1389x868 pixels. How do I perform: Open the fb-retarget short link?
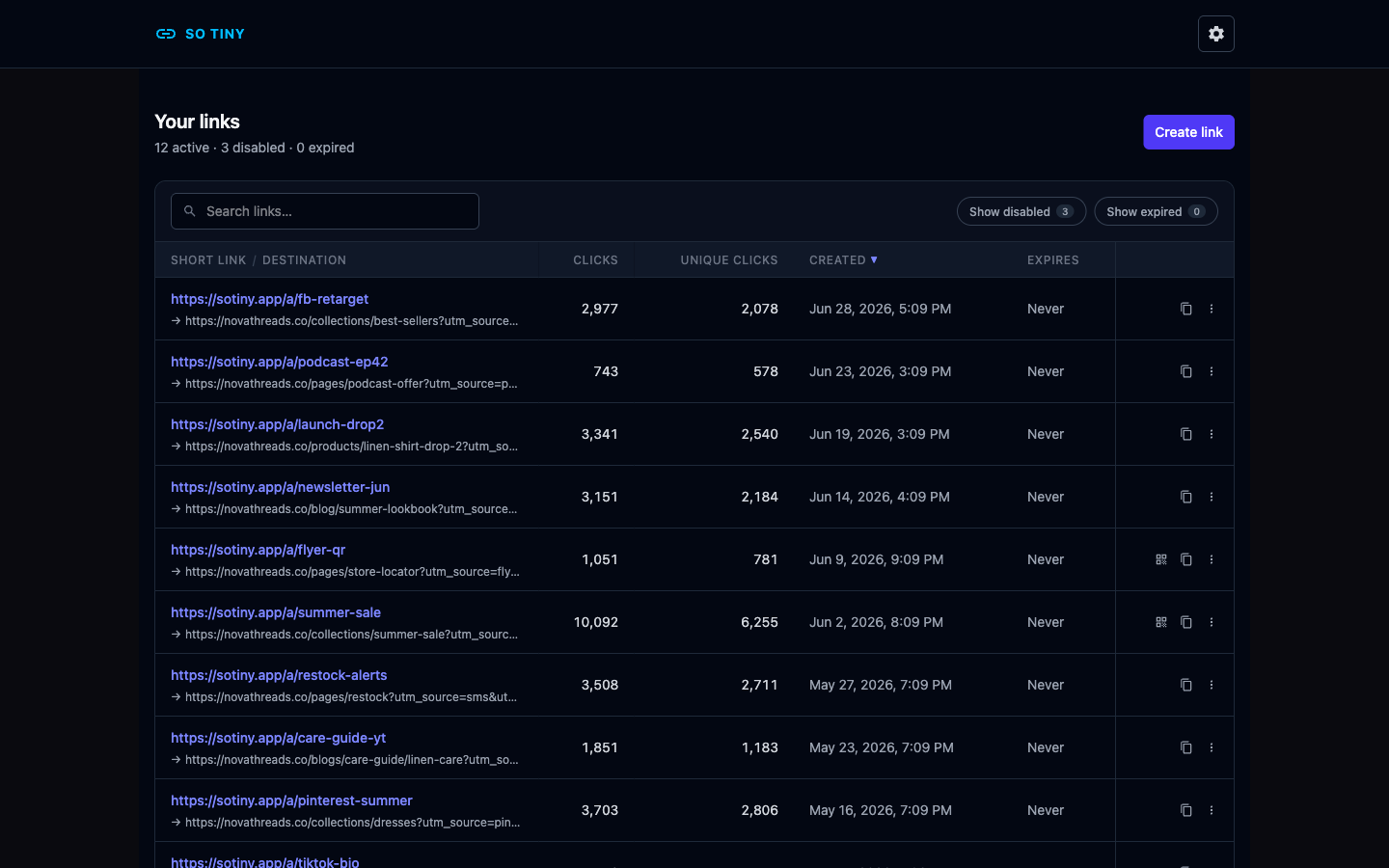pyautogui.click(x=269, y=299)
